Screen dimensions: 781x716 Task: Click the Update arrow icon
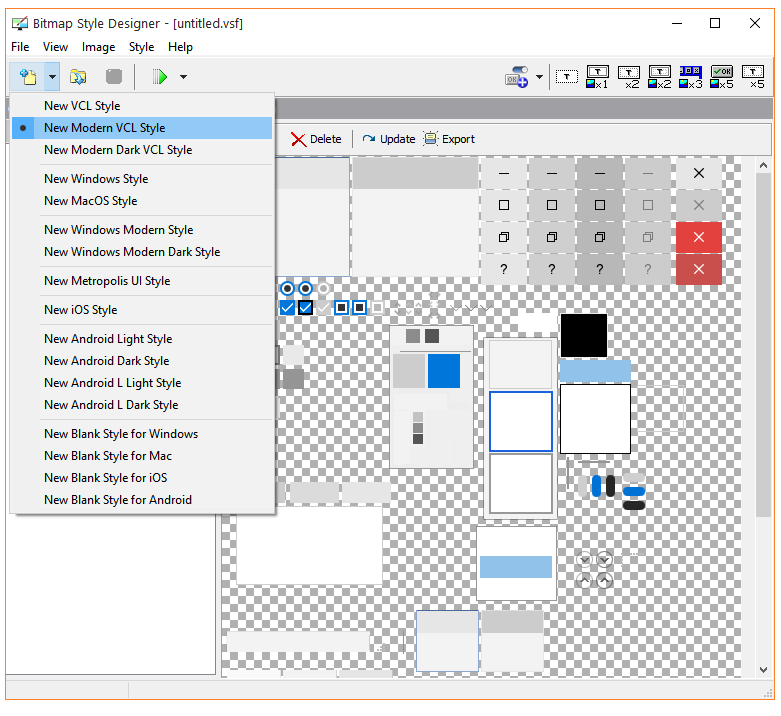click(369, 139)
